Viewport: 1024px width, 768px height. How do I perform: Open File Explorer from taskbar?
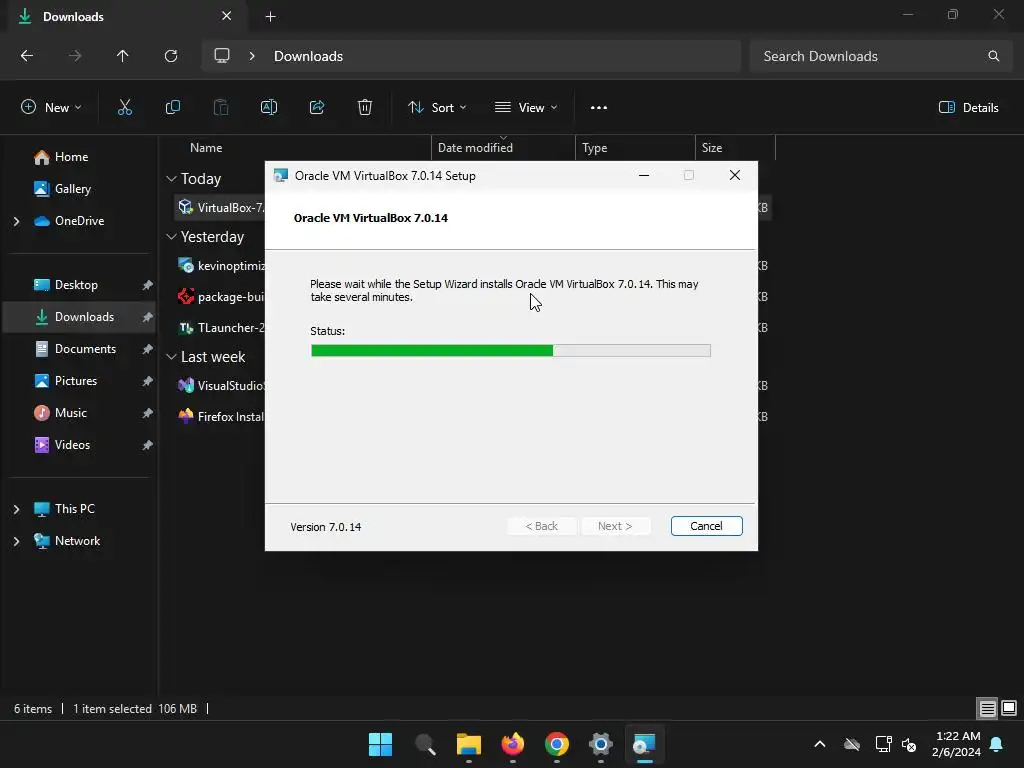[469, 744]
